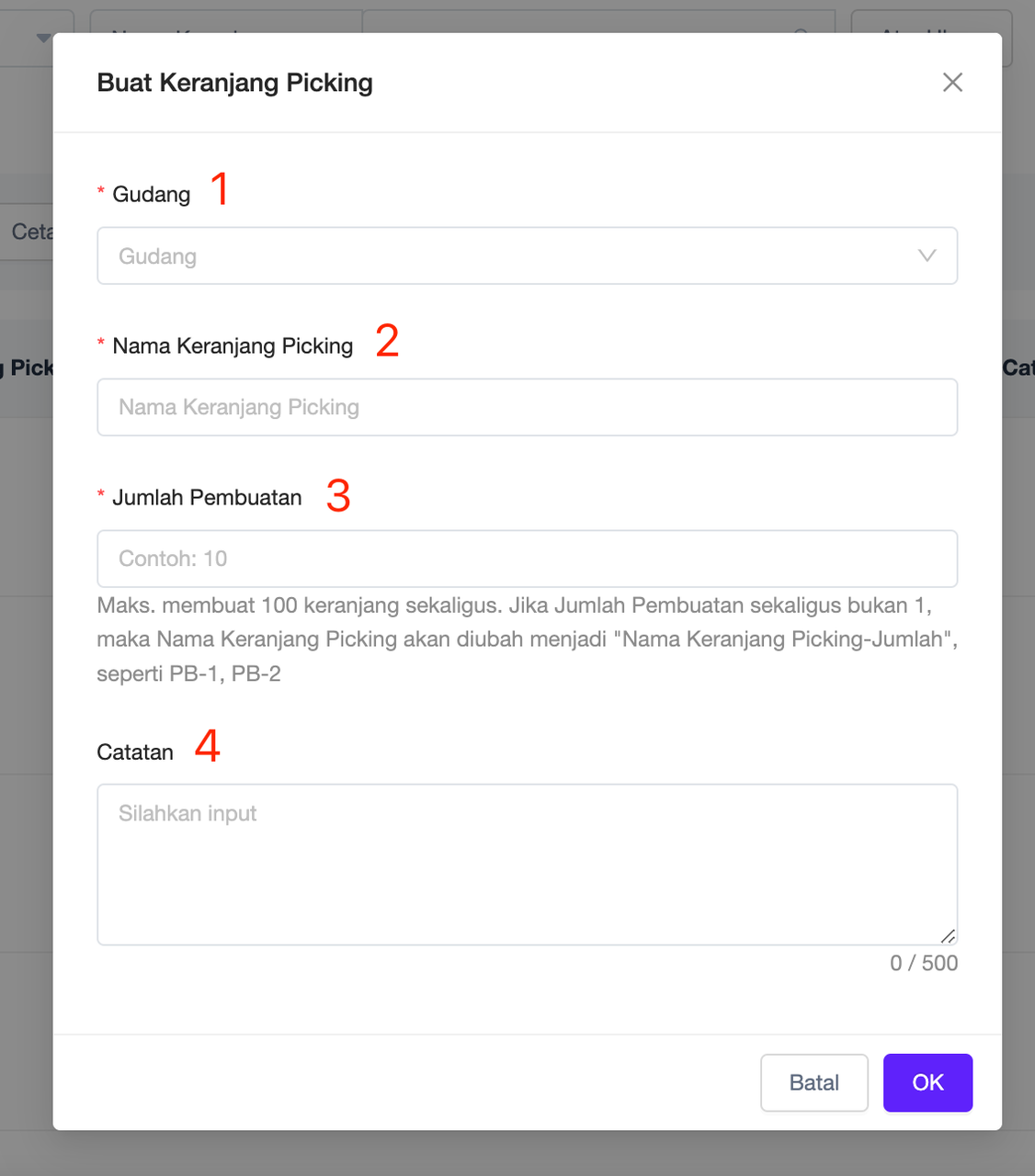Image resolution: width=1035 pixels, height=1176 pixels.
Task: Click the dialog title Buat Keranjang Picking
Action: coord(234,83)
